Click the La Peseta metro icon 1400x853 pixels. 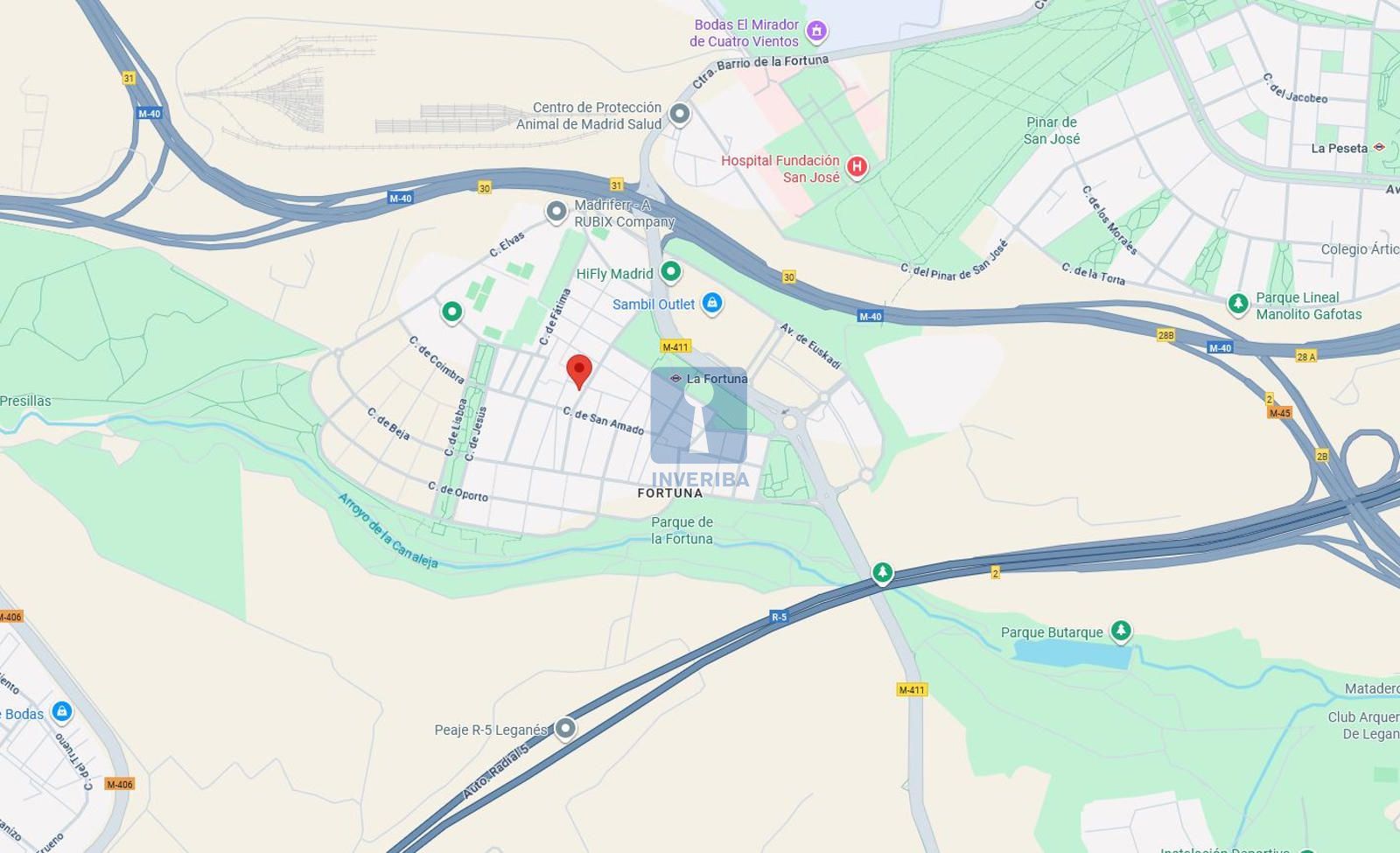pos(1379,147)
